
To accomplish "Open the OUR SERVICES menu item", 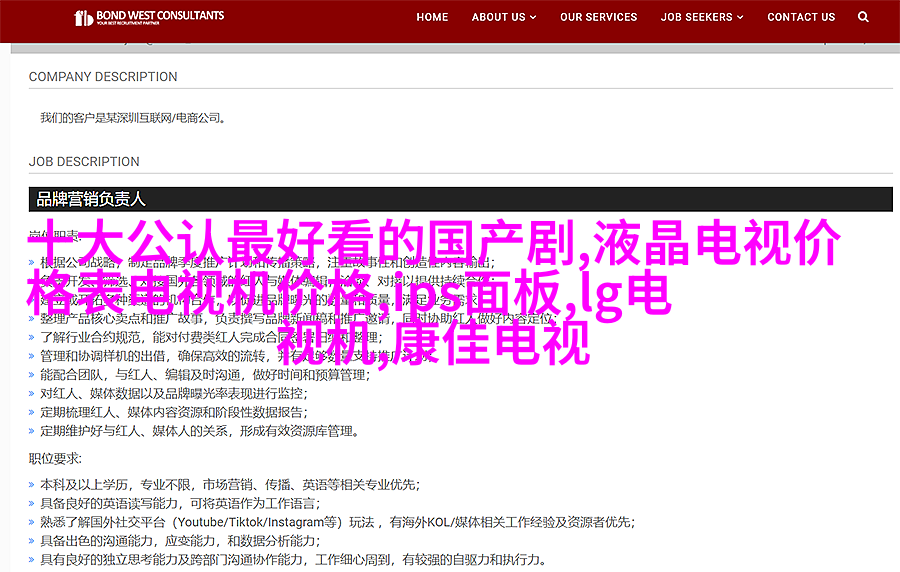I will point(599,17).
